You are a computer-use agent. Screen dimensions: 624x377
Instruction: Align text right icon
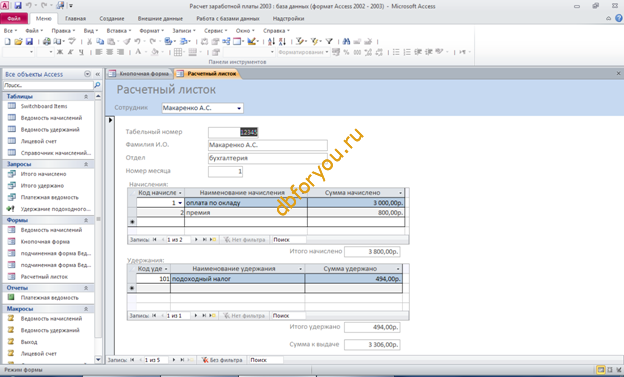120,52
